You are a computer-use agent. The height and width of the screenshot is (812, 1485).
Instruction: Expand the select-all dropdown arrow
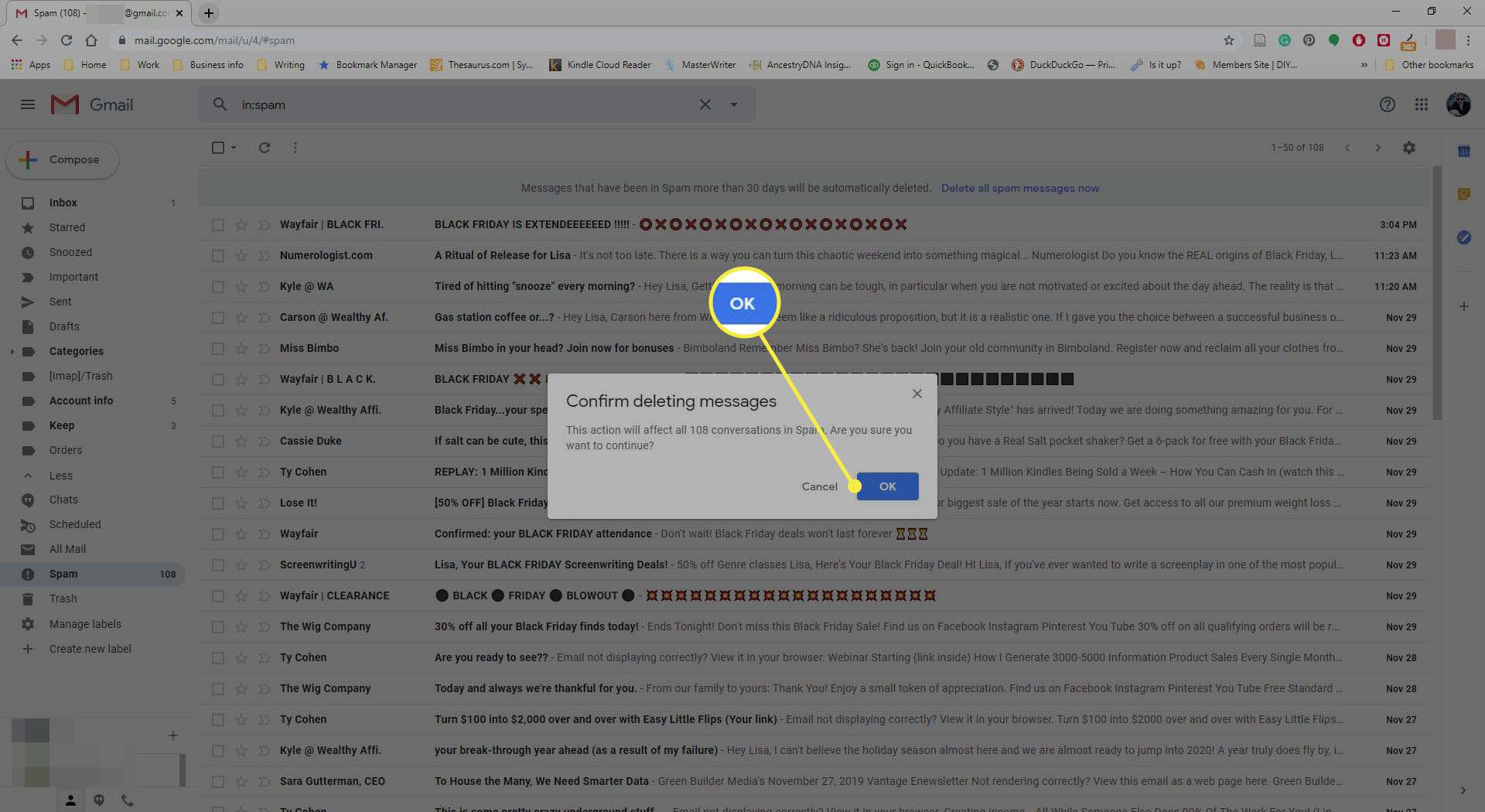234,148
